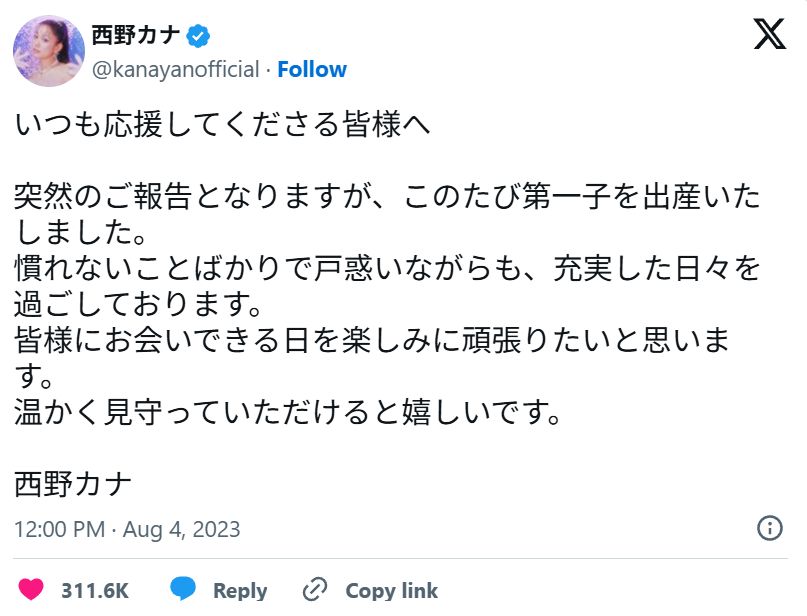Viewport: 807px width, 616px height.
Task: Follow the kanayanofficial account
Action: 312,69
